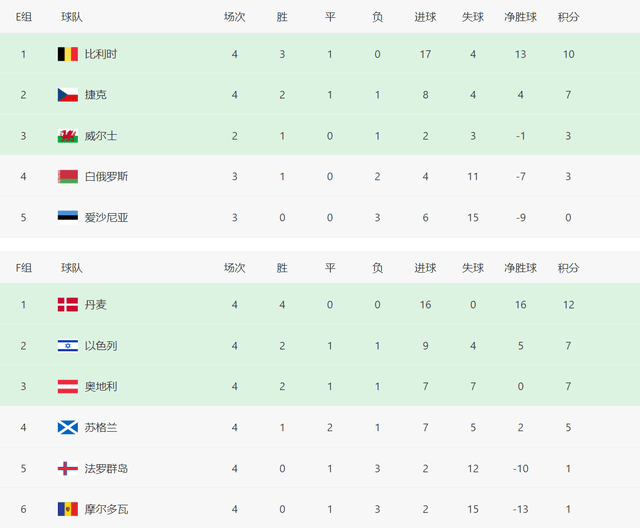
Task: Click the Belgium flag icon
Action: coord(67,54)
